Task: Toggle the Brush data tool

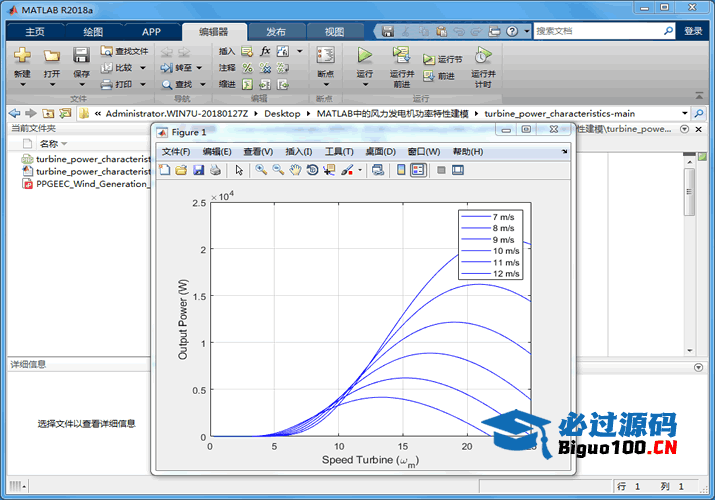Action: pos(347,170)
